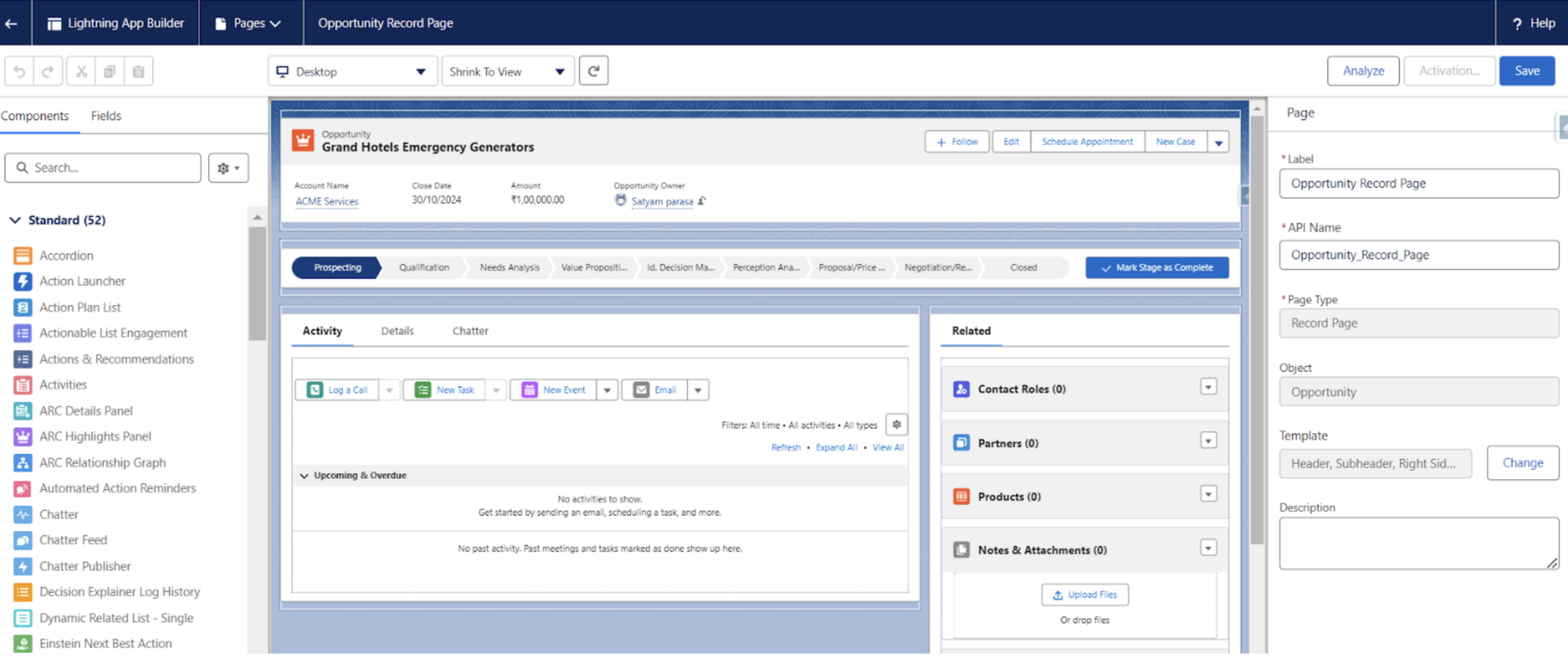Open the Desktop form factor dropdown
The height and width of the screenshot is (664, 1568).
click(352, 71)
